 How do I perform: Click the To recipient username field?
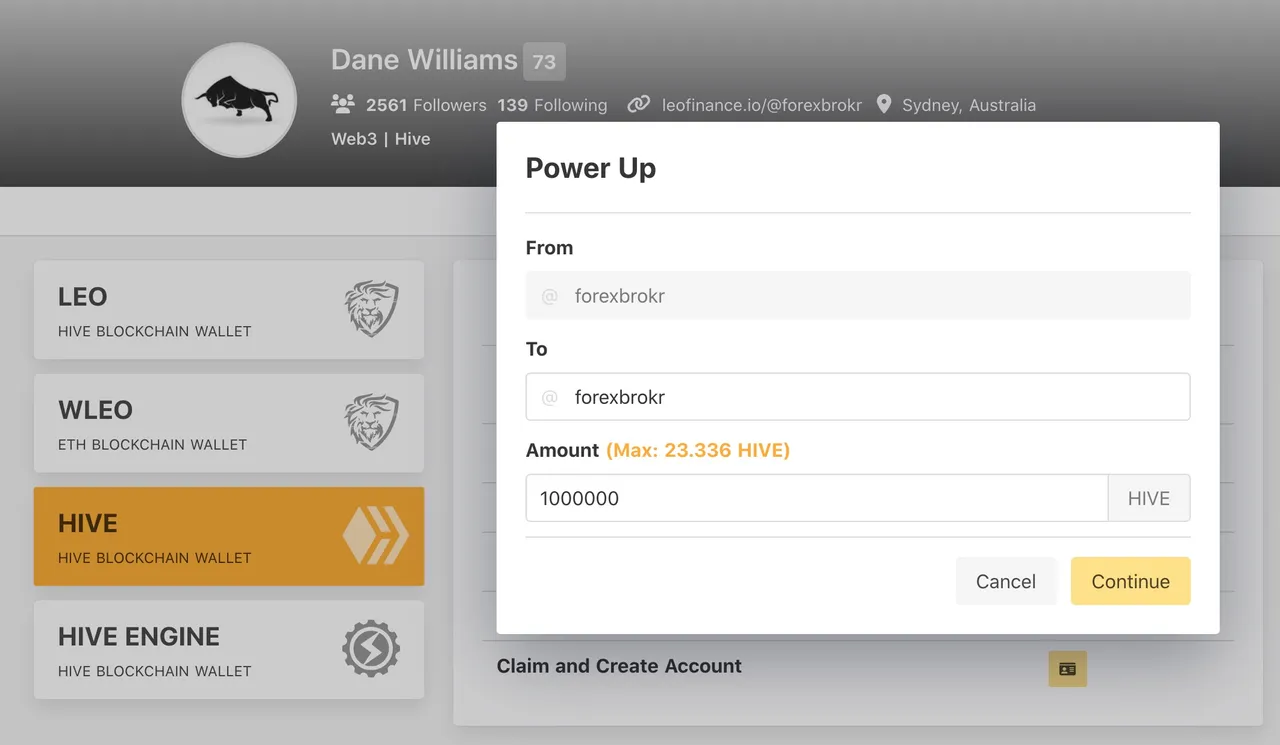pyautogui.click(x=858, y=397)
